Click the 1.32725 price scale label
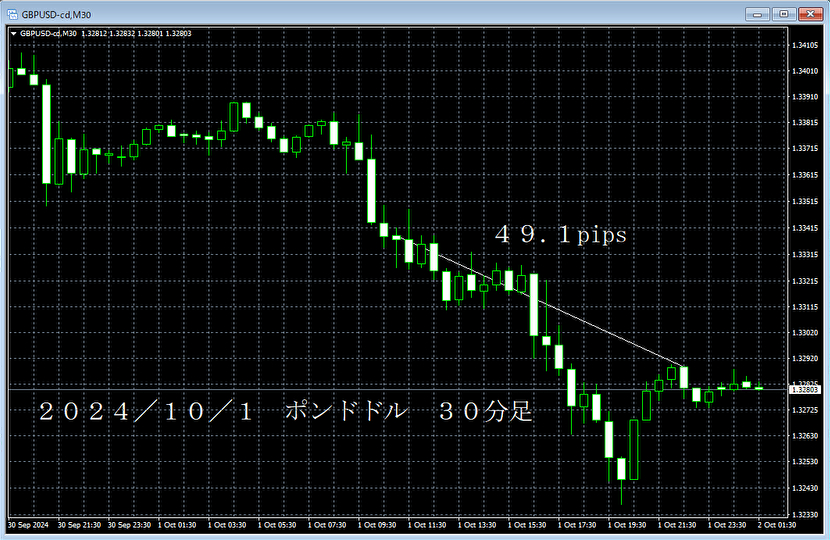This screenshot has width=830, height=540. [805, 410]
